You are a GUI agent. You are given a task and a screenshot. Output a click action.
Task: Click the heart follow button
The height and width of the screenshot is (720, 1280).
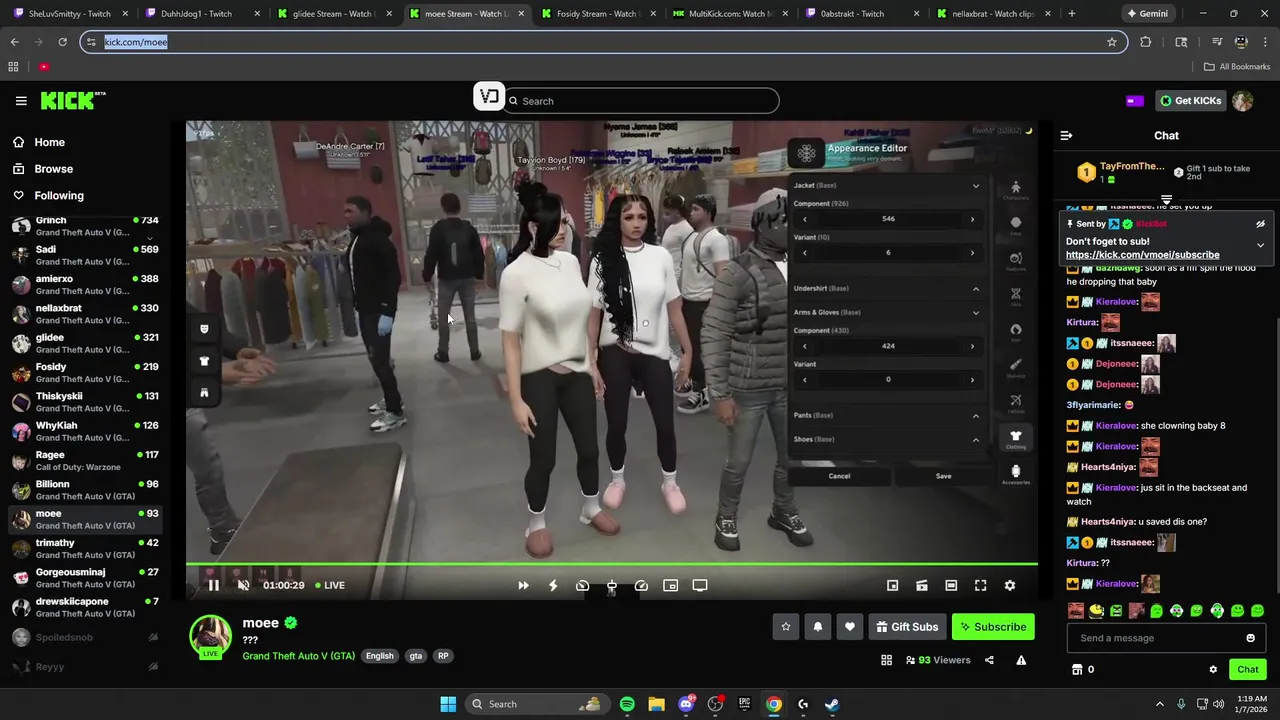click(x=850, y=627)
